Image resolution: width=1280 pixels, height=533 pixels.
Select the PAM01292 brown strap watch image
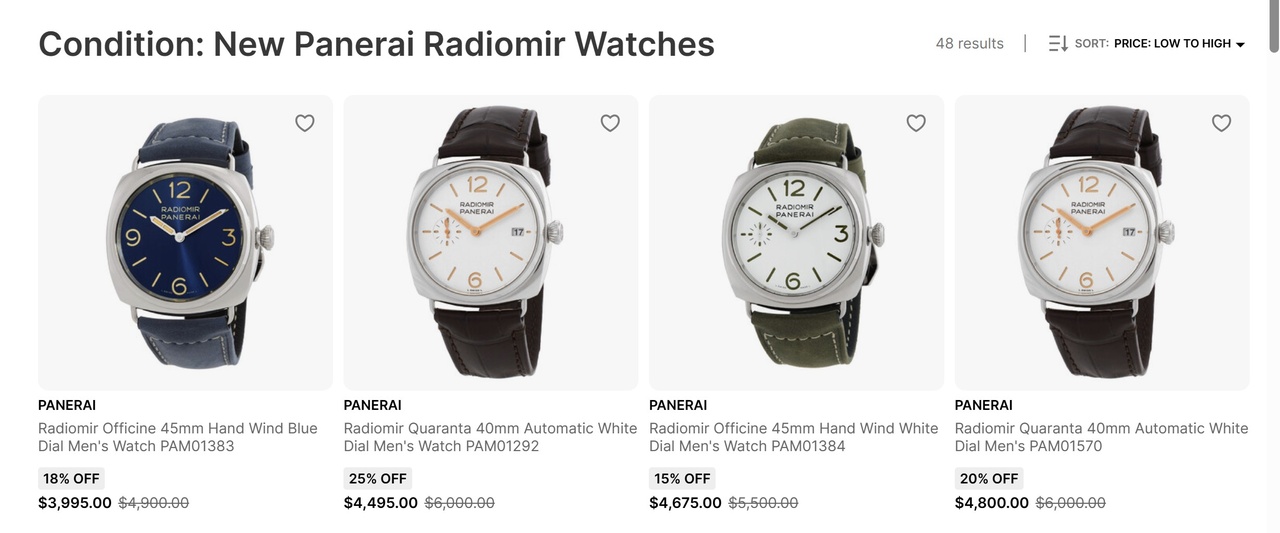point(491,243)
